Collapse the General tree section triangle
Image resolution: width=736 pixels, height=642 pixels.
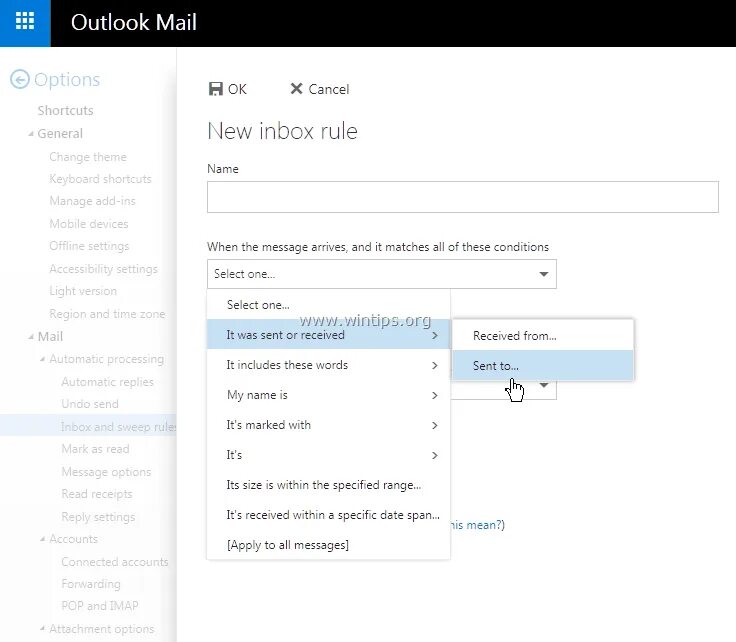click(x=31, y=134)
